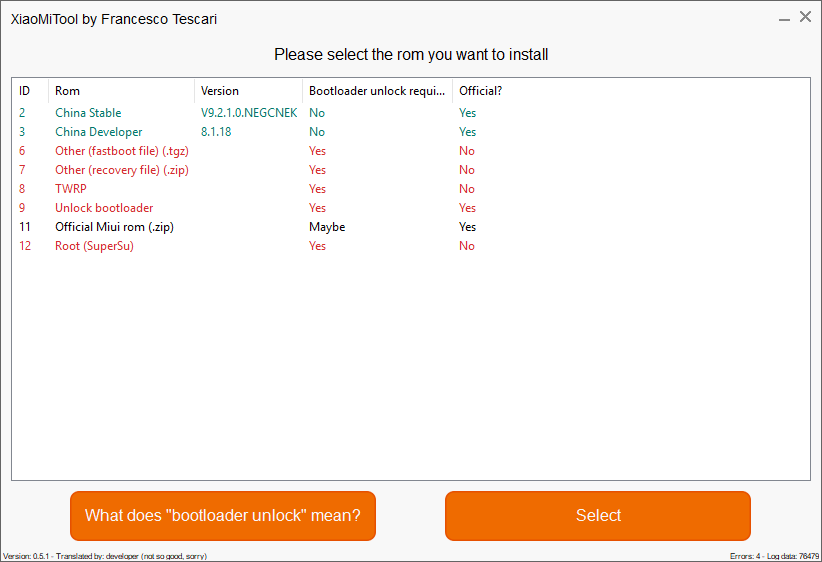The image size is (822, 562).
Task: Minimize the XiaoMiTool window
Action: [x=783, y=17]
